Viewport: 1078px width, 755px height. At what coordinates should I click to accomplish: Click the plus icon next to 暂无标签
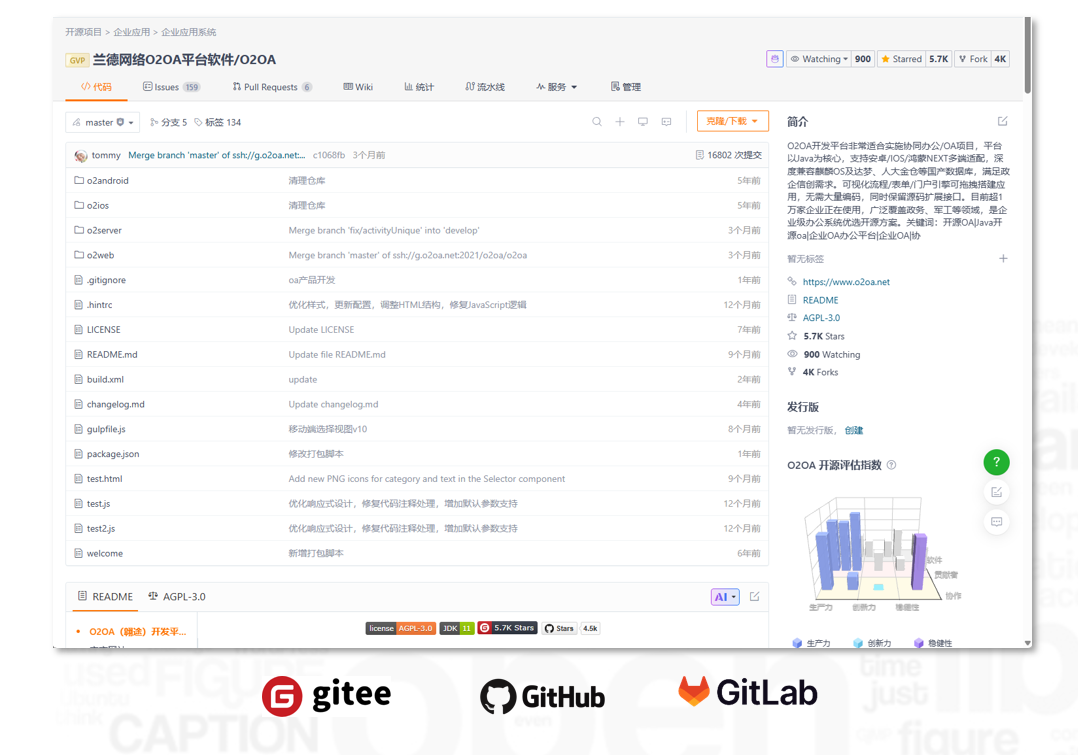tap(1003, 259)
